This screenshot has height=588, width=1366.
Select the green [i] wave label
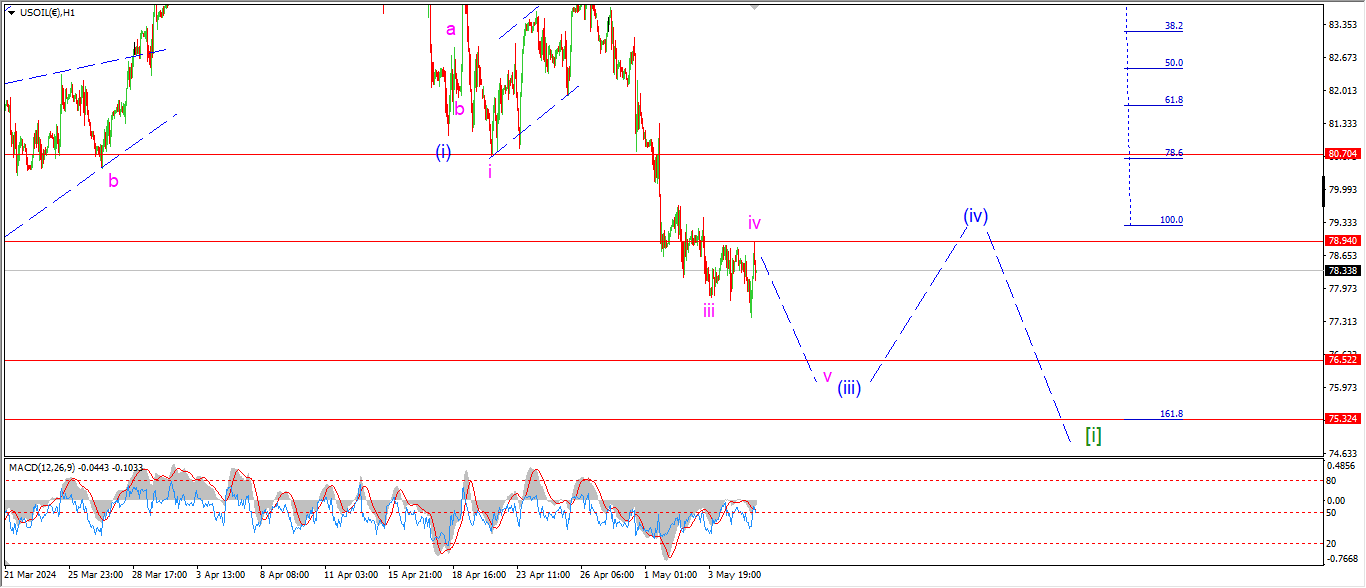point(1093,436)
